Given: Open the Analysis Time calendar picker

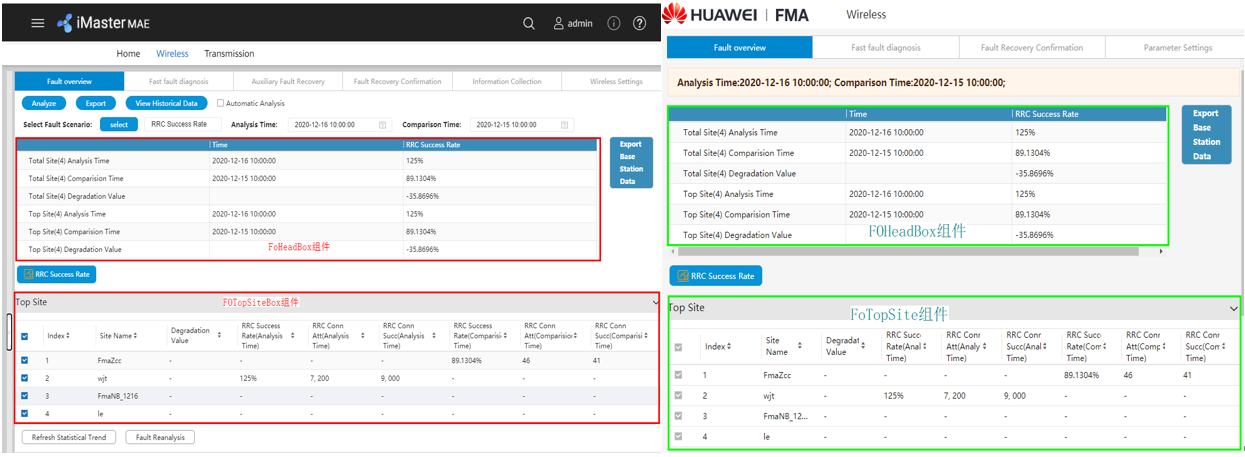Looking at the screenshot, I should coord(382,125).
